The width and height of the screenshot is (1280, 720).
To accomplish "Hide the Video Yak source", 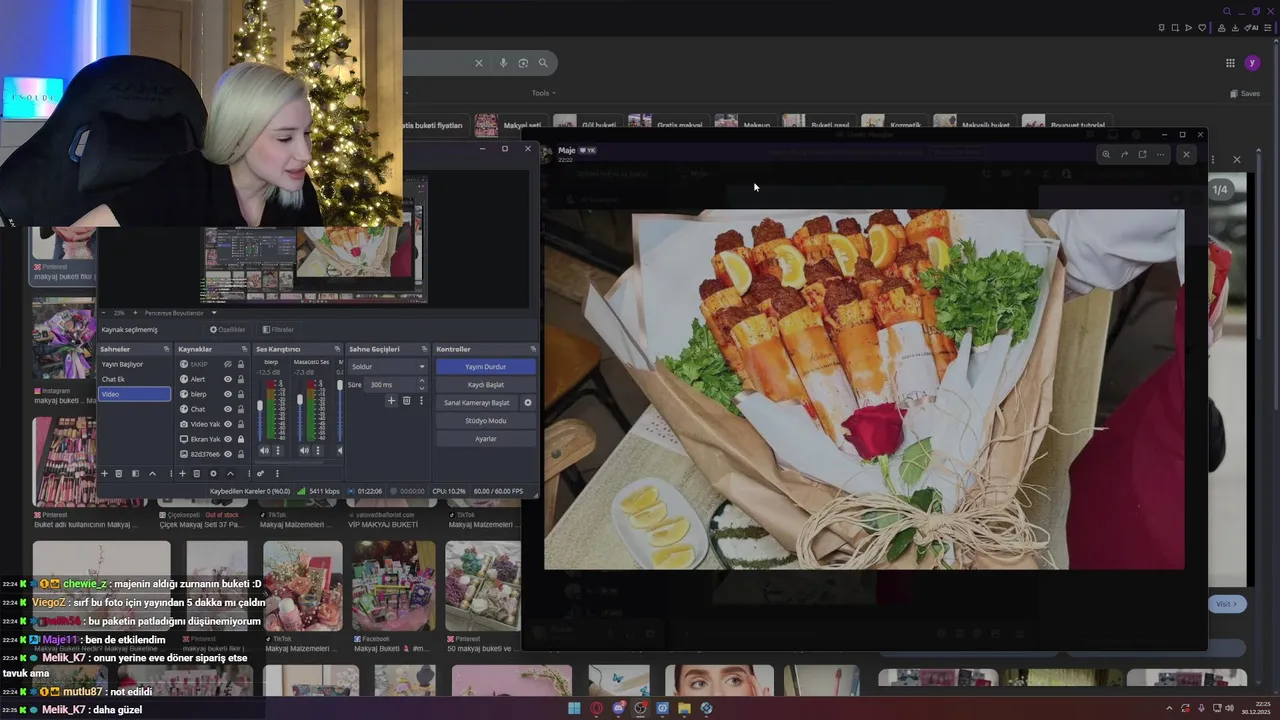I will pos(228,424).
